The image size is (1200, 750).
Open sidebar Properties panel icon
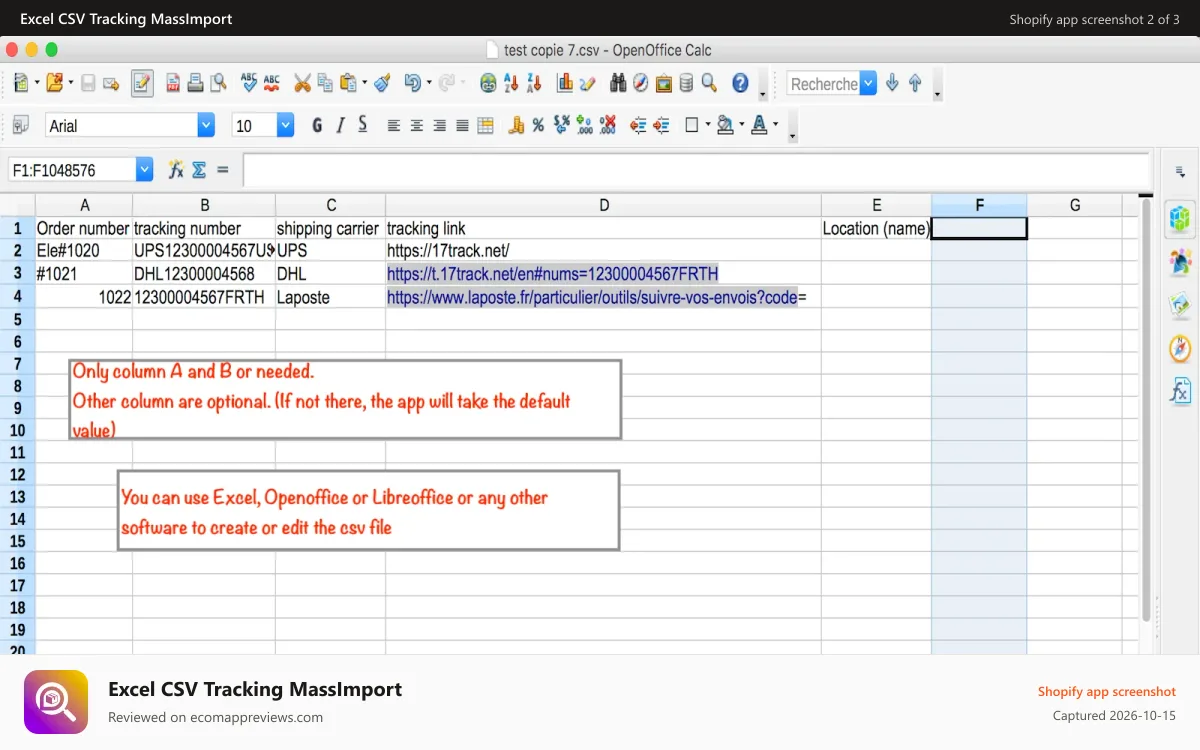point(1181,218)
